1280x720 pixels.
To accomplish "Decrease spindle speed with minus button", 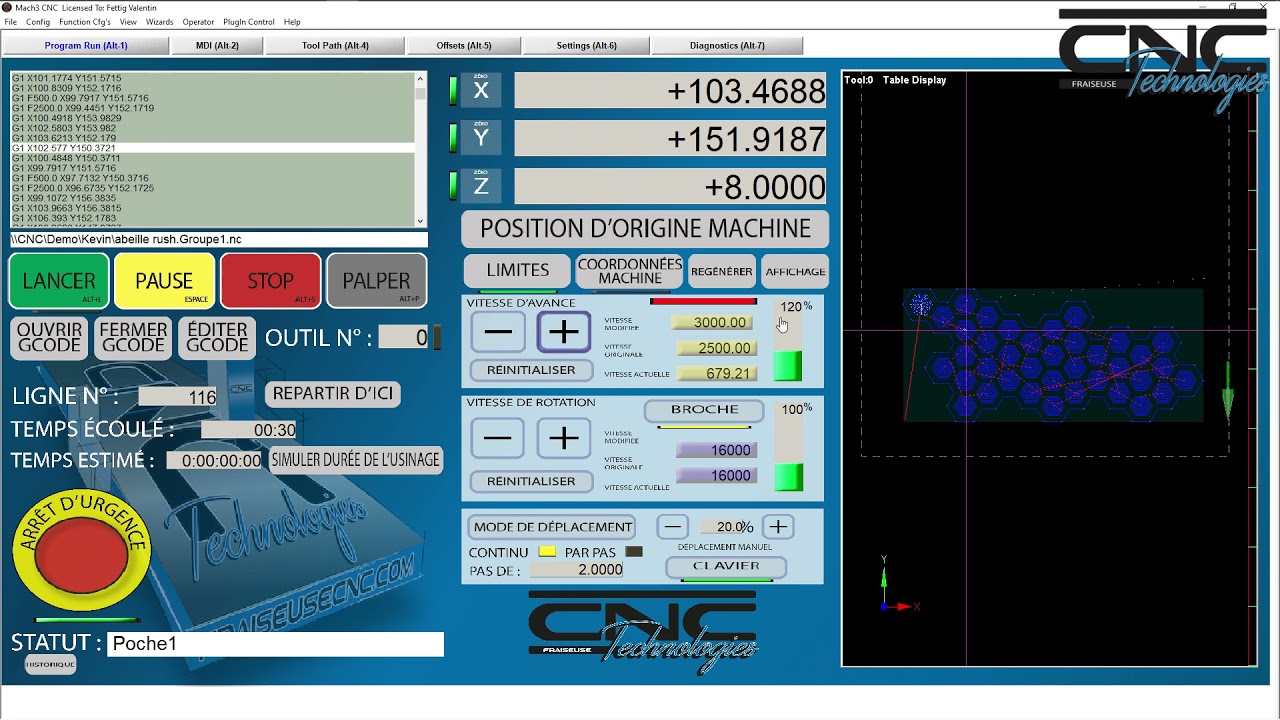I will (498, 438).
